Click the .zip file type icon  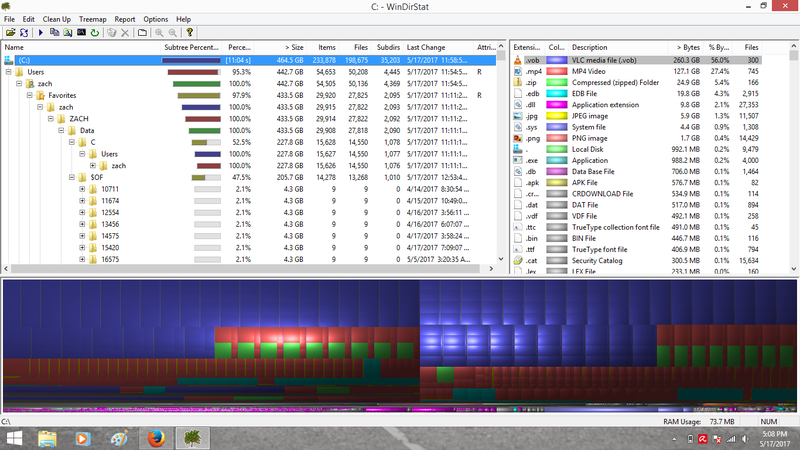(x=518, y=82)
